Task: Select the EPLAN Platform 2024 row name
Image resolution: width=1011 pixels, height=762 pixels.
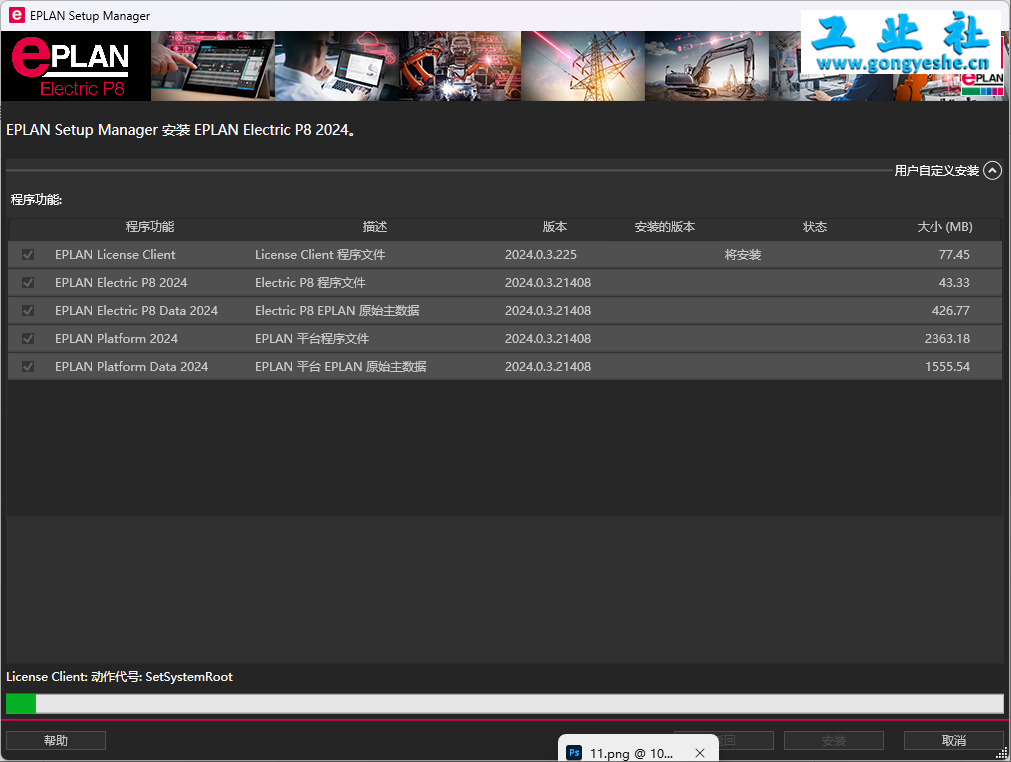Action: coord(116,338)
